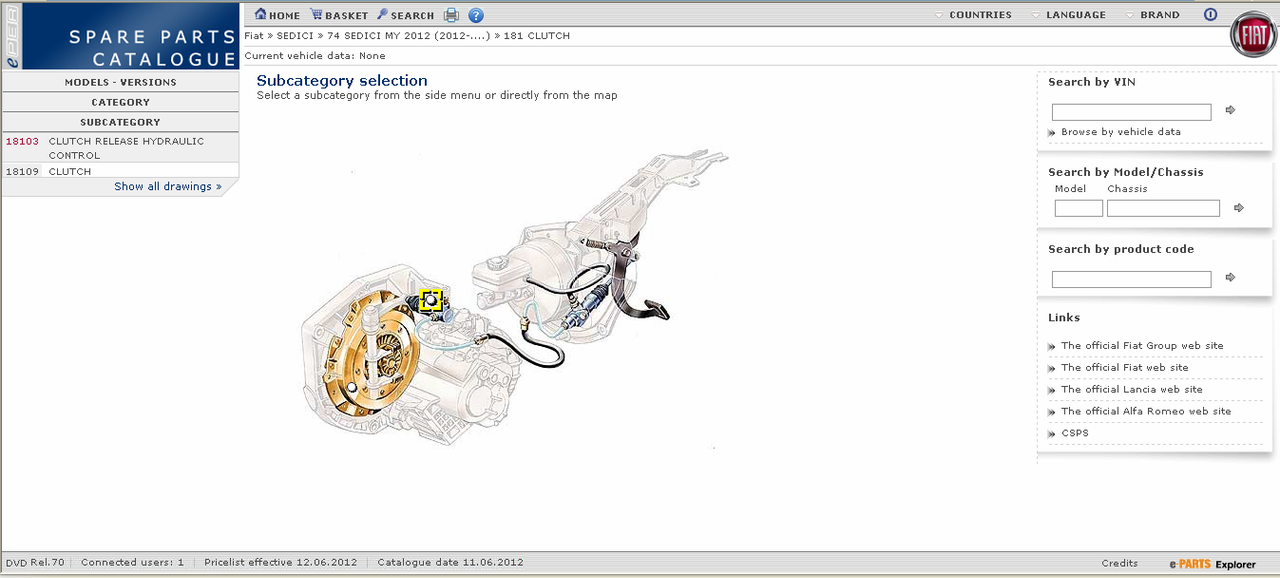Click the Credits link
The width and height of the screenshot is (1280, 578).
[x=1120, y=563]
